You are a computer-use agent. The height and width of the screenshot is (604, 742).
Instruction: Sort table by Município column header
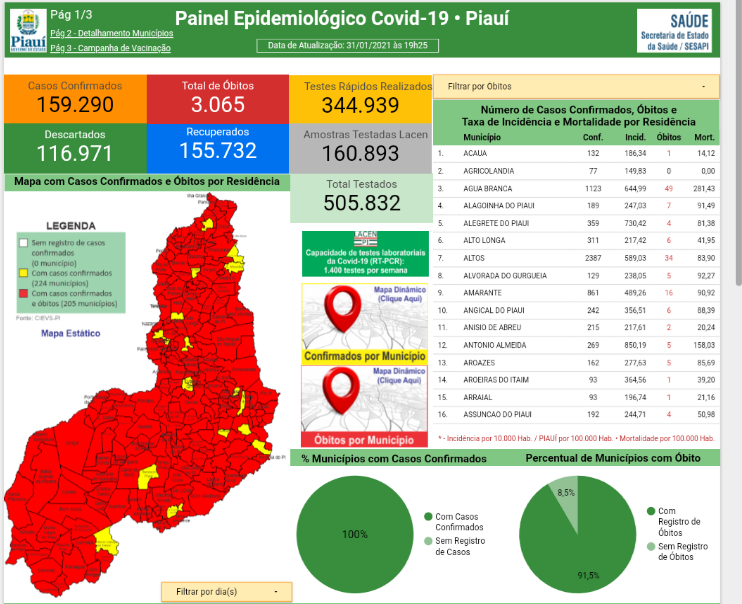pyautogui.click(x=481, y=136)
